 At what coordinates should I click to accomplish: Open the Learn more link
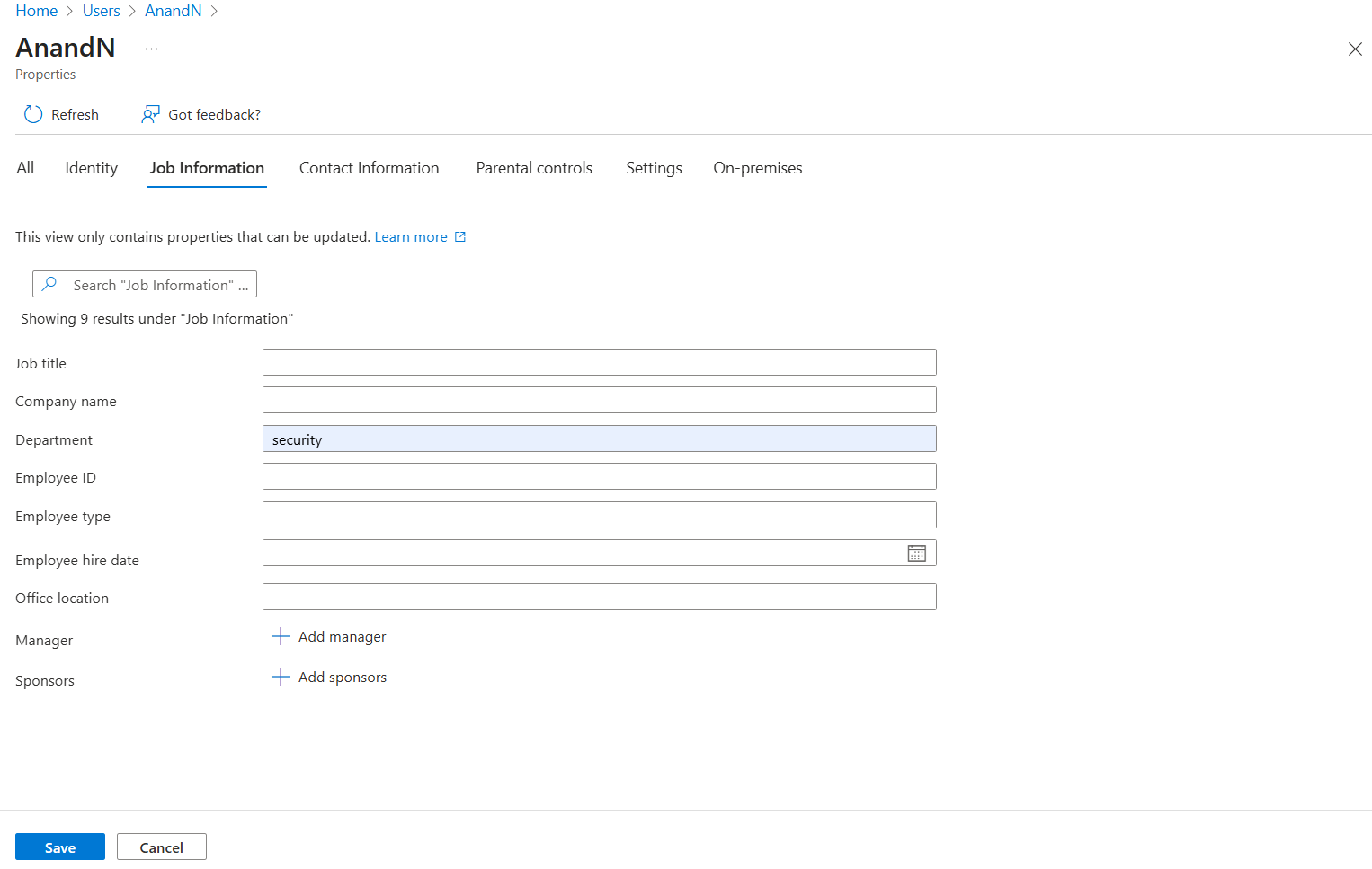pos(410,235)
